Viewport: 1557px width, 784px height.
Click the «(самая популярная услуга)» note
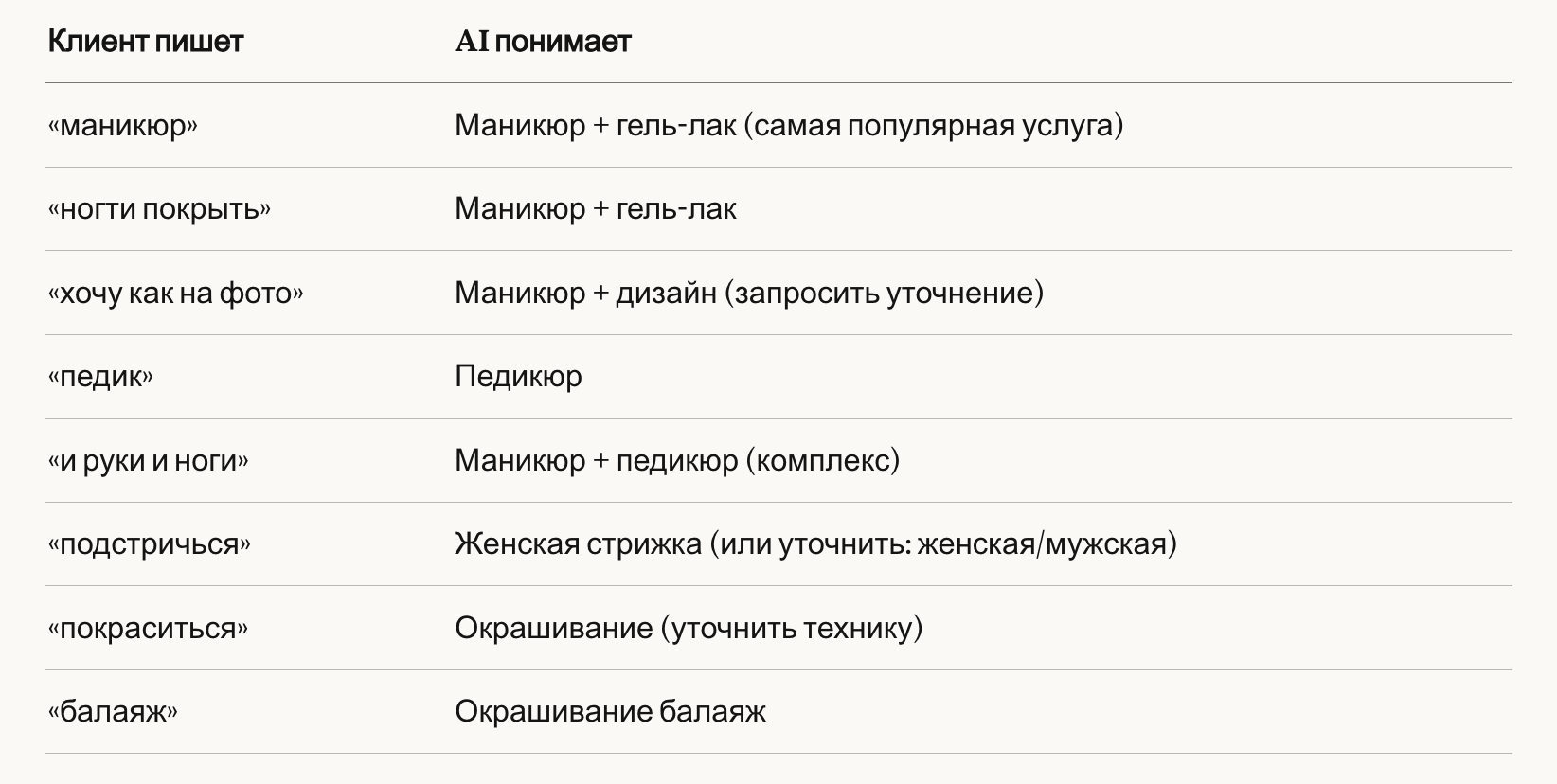click(933, 125)
